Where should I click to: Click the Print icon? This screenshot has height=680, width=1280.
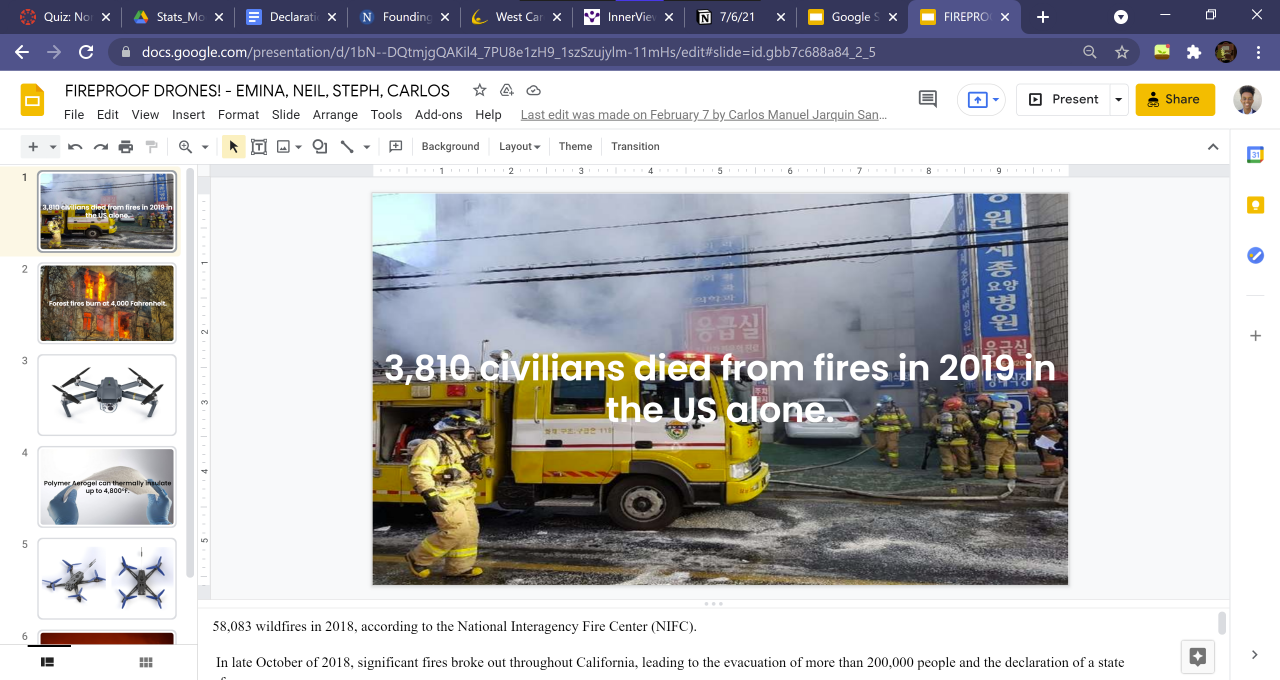pyautogui.click(x=126, y=147)
